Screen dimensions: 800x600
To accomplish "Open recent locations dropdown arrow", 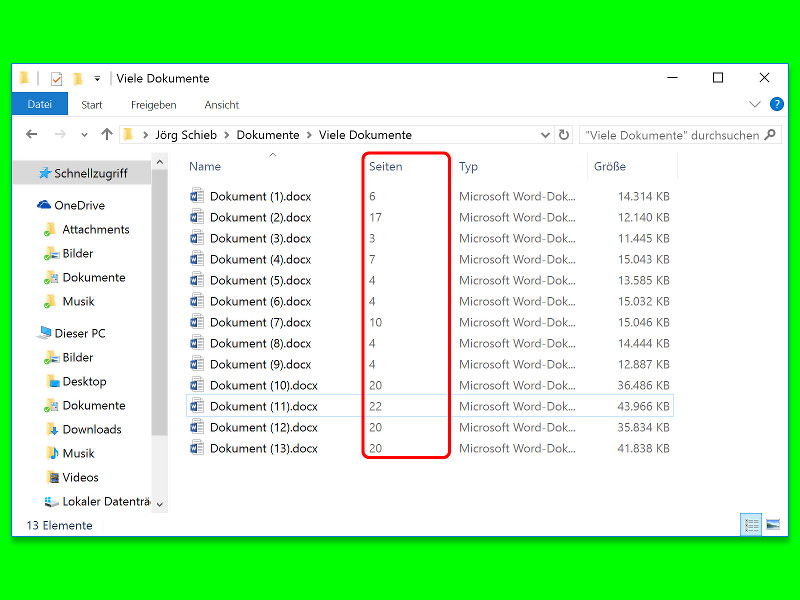I will 84,135.
